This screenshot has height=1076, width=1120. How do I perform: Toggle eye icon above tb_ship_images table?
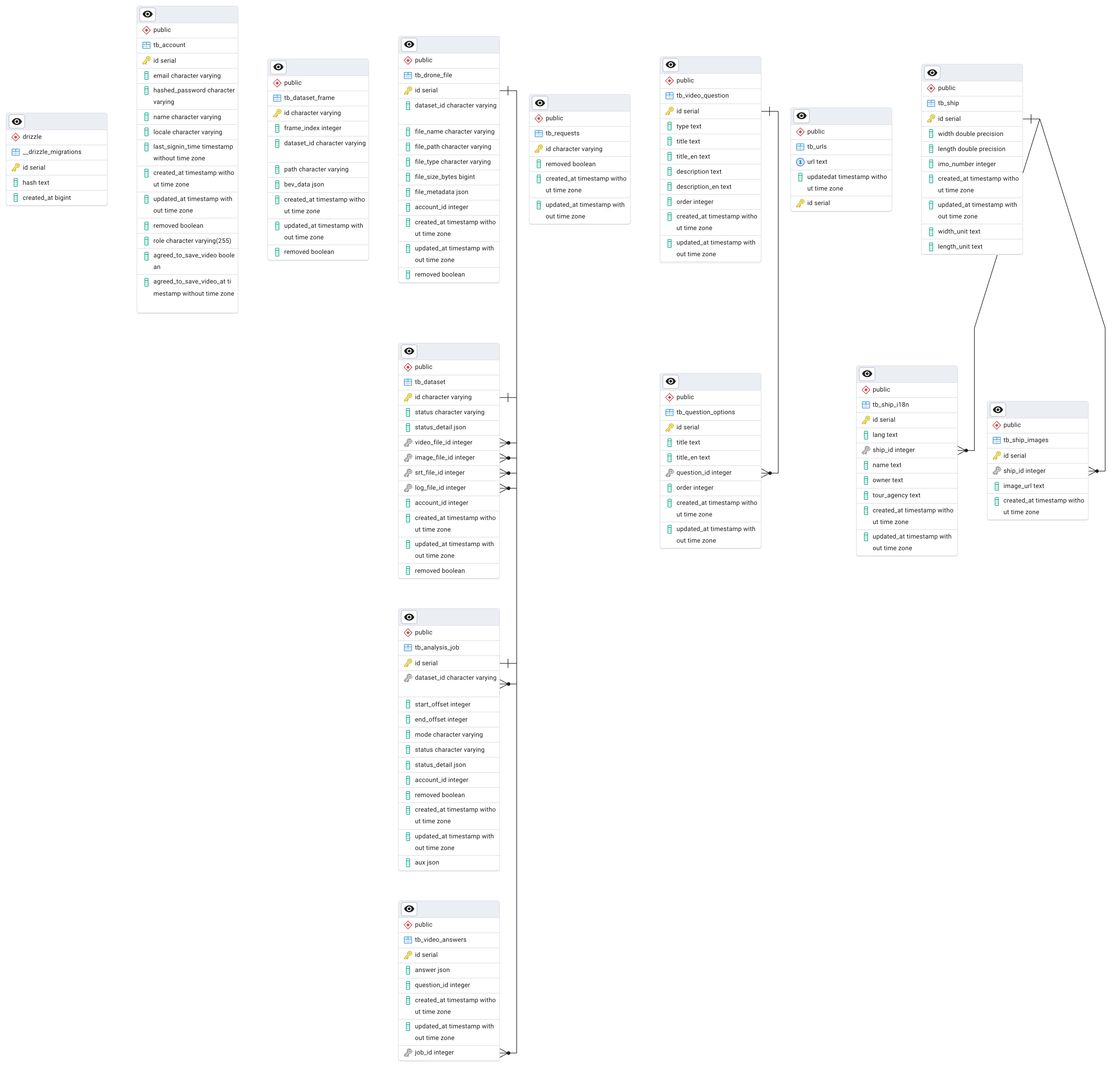[998, 410]
